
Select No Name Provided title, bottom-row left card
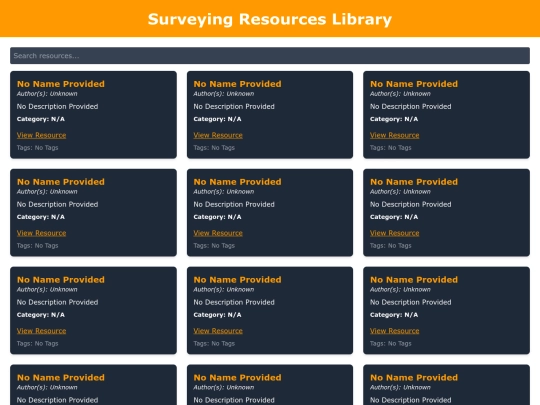61,377
